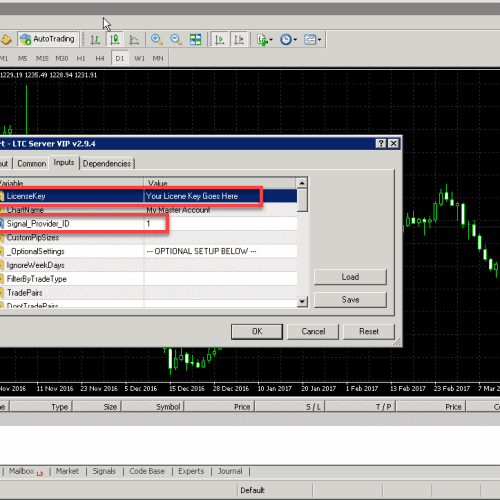Image resolution: width=500 pixels, height=500 pixels.
Task: Expand the Indicators dropdown arrow
Action: tap(271, 40)
